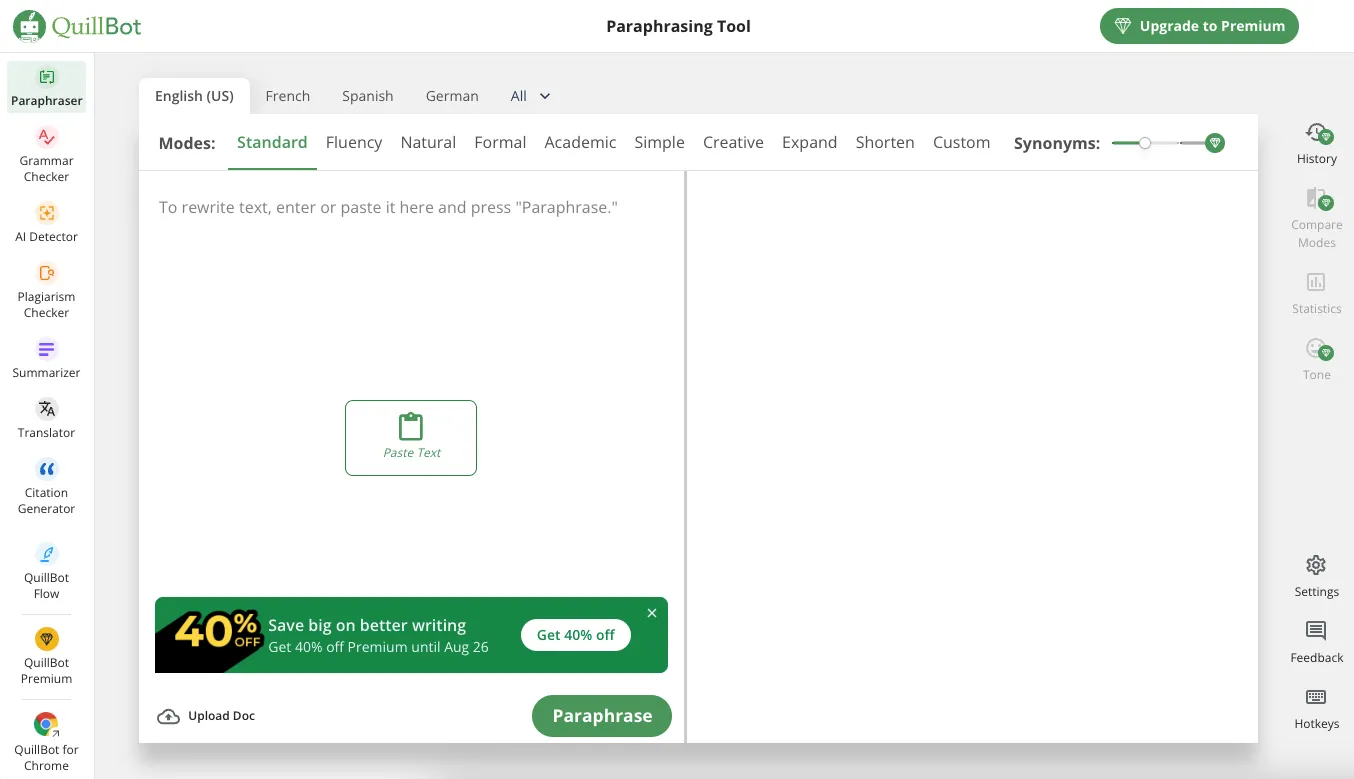Open QuillBot Flow
The height and width of the screenshot is (779, 1354).
click(x=46, y=571)
